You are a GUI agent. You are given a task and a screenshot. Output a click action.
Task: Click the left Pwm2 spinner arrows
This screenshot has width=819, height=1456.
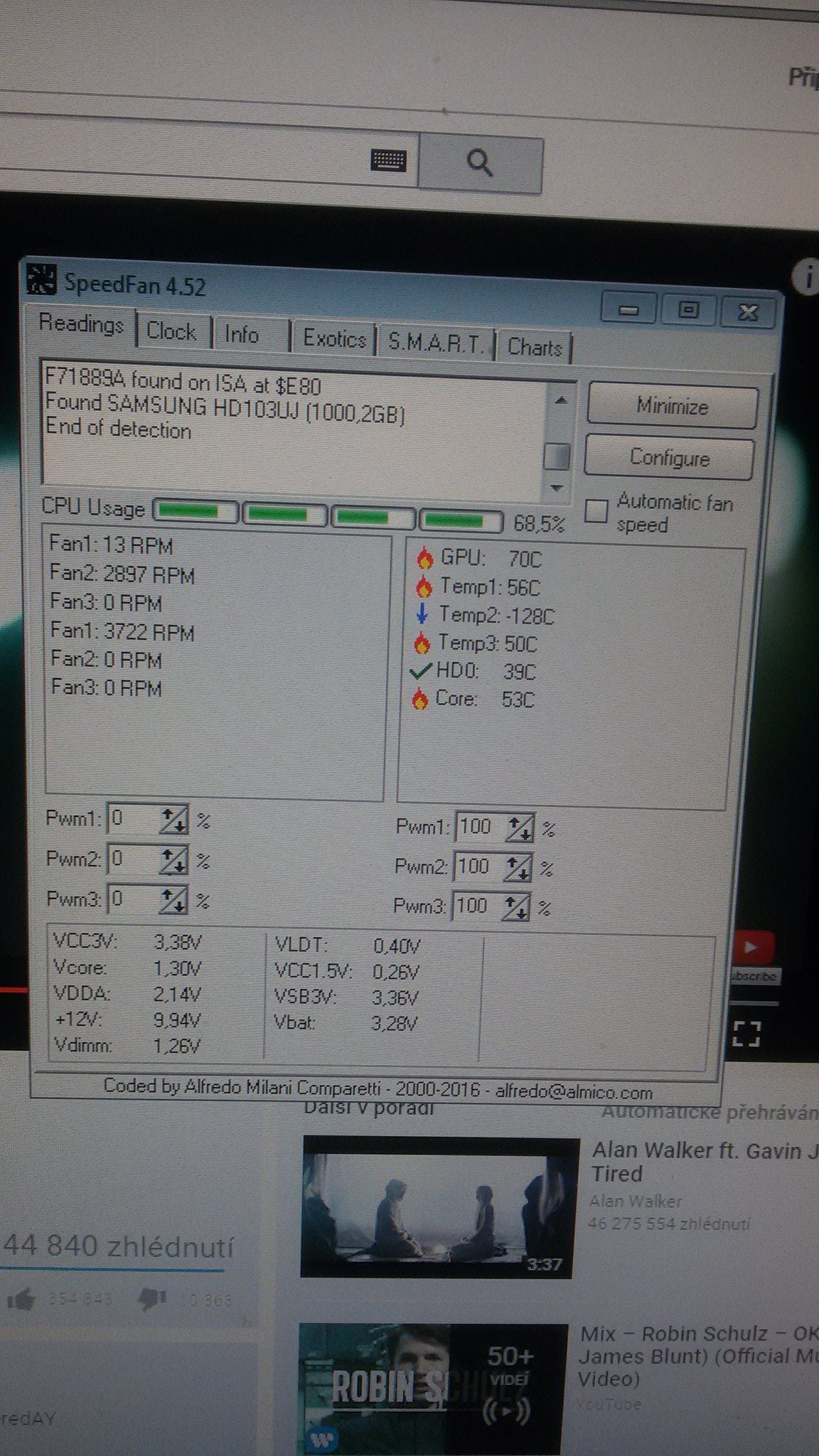click(x=173, y=860)
